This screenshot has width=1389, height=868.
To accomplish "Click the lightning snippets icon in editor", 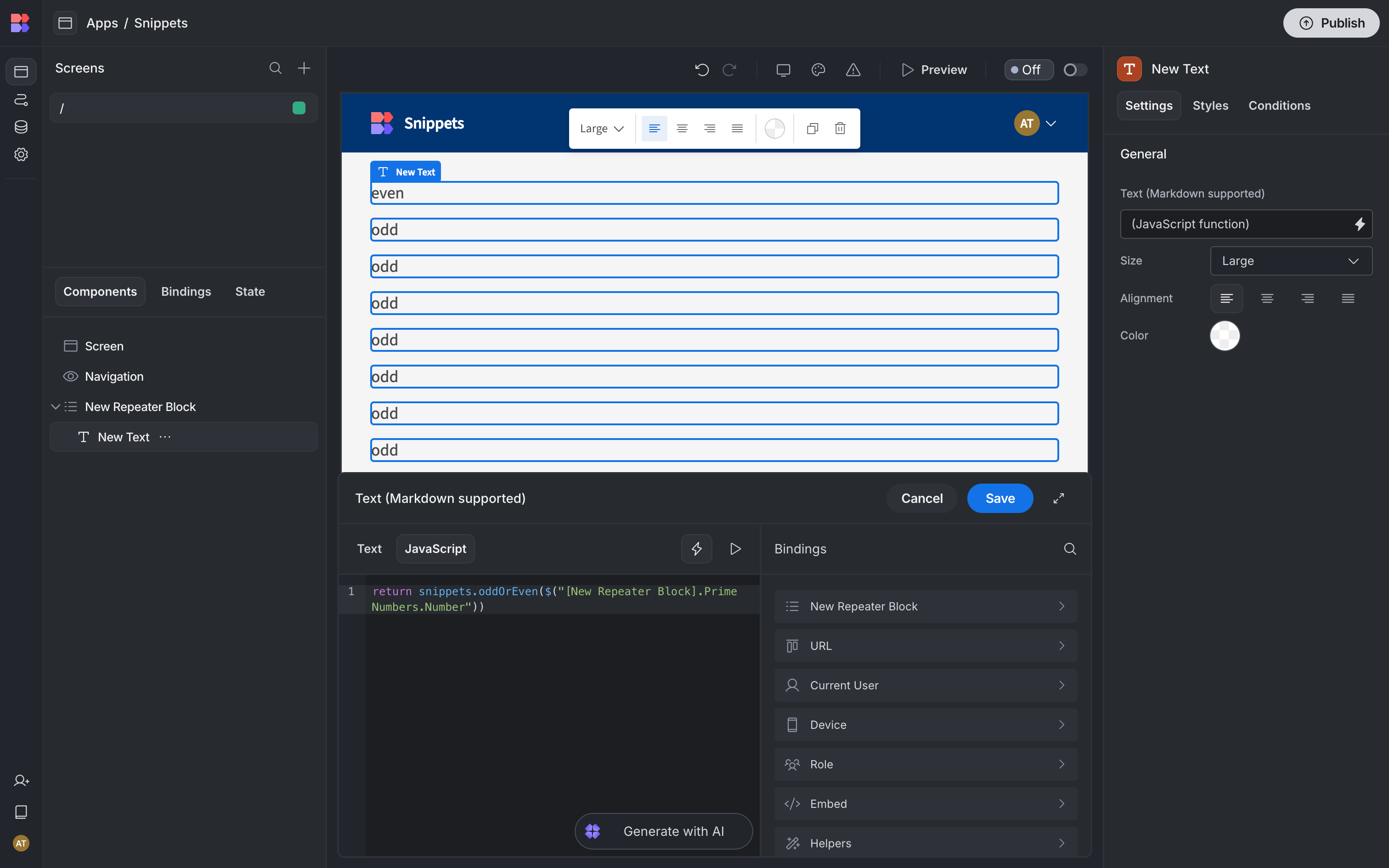I will 697,549.
